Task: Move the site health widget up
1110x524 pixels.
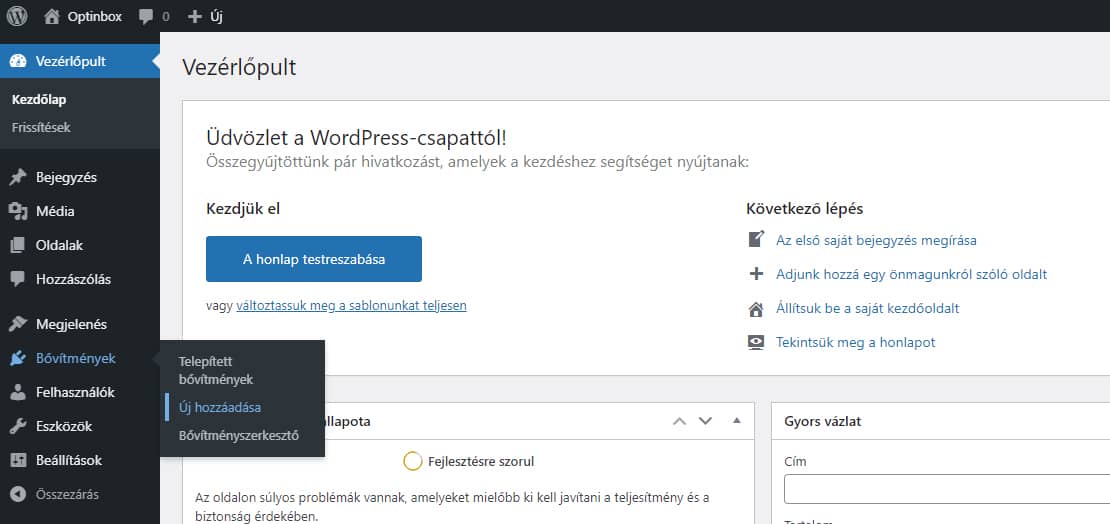Action: (x=680, y=421)
